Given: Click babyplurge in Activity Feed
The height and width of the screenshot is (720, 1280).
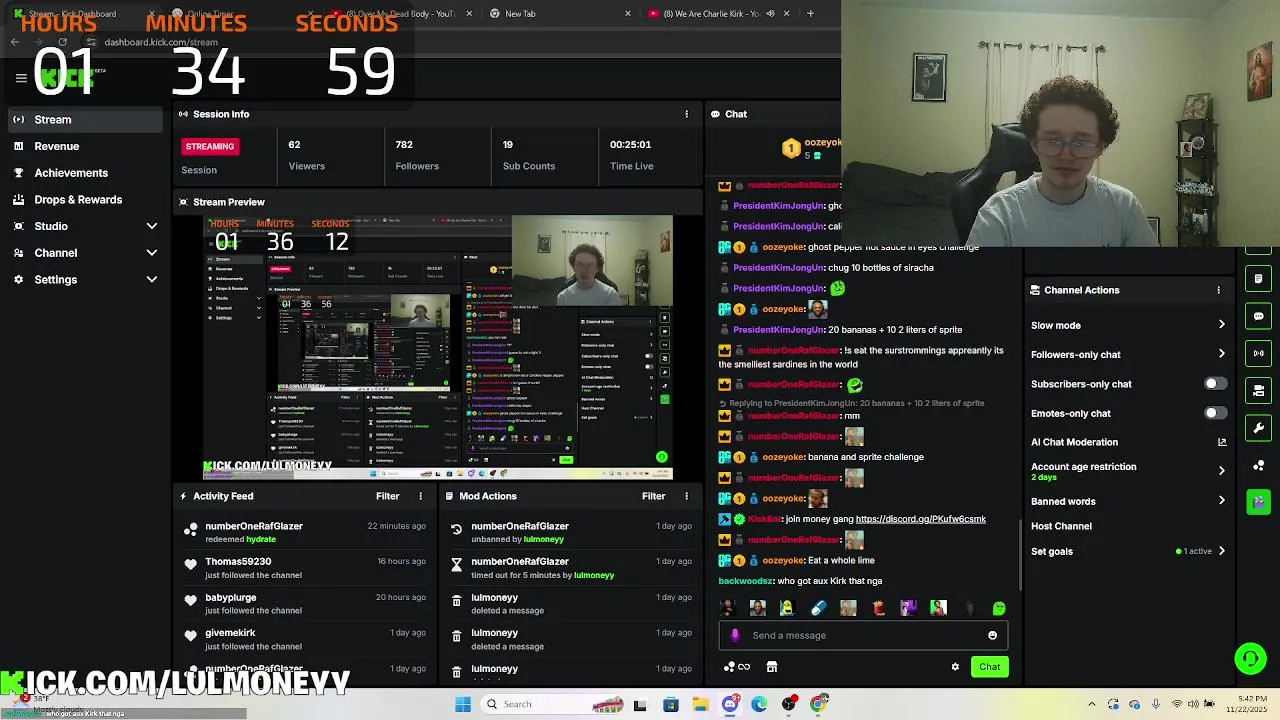Looking at the screenshot, I should [x=231, y=598].
